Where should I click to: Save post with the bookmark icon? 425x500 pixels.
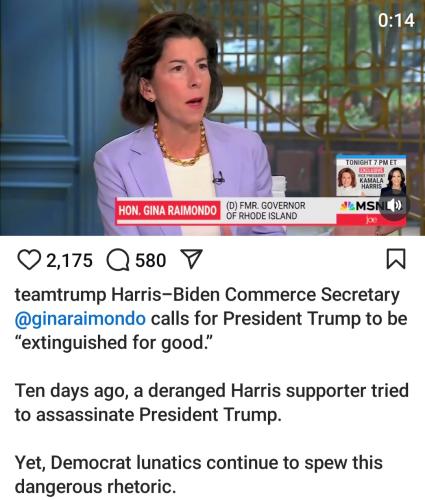(396, 259)
